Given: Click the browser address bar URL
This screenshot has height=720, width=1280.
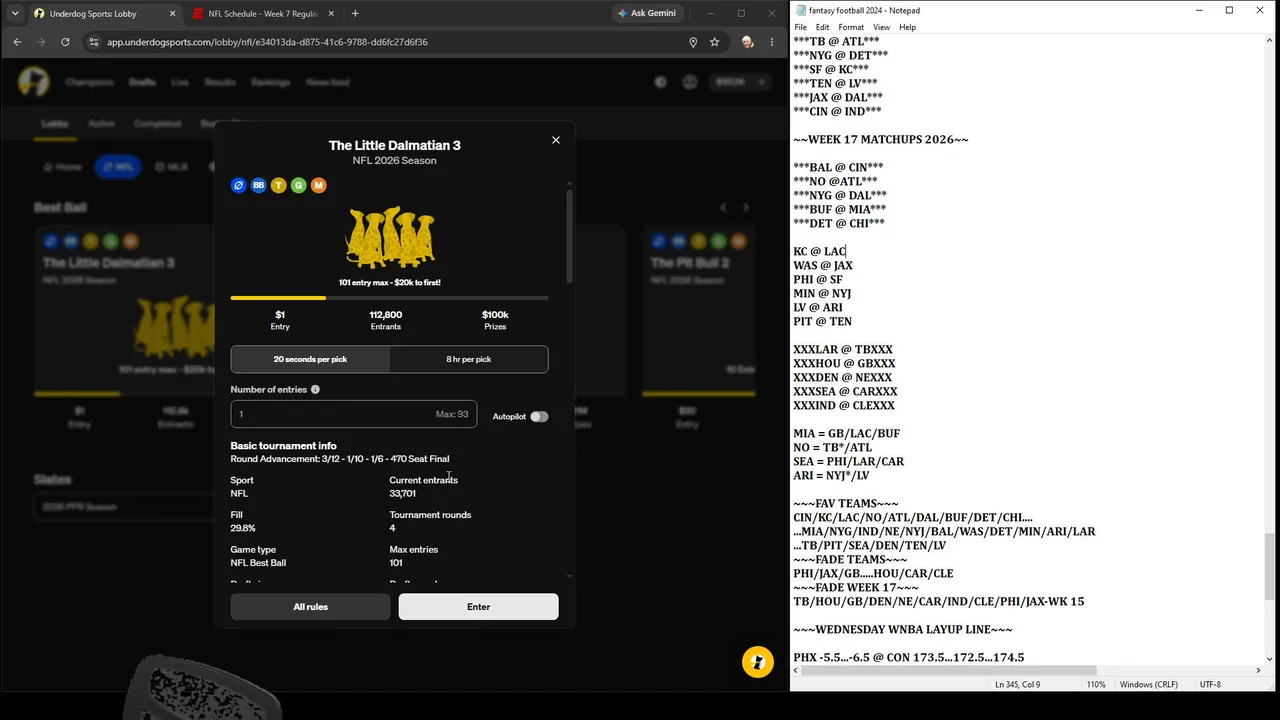Looking at the screenshot, I should tap(267, 42).
